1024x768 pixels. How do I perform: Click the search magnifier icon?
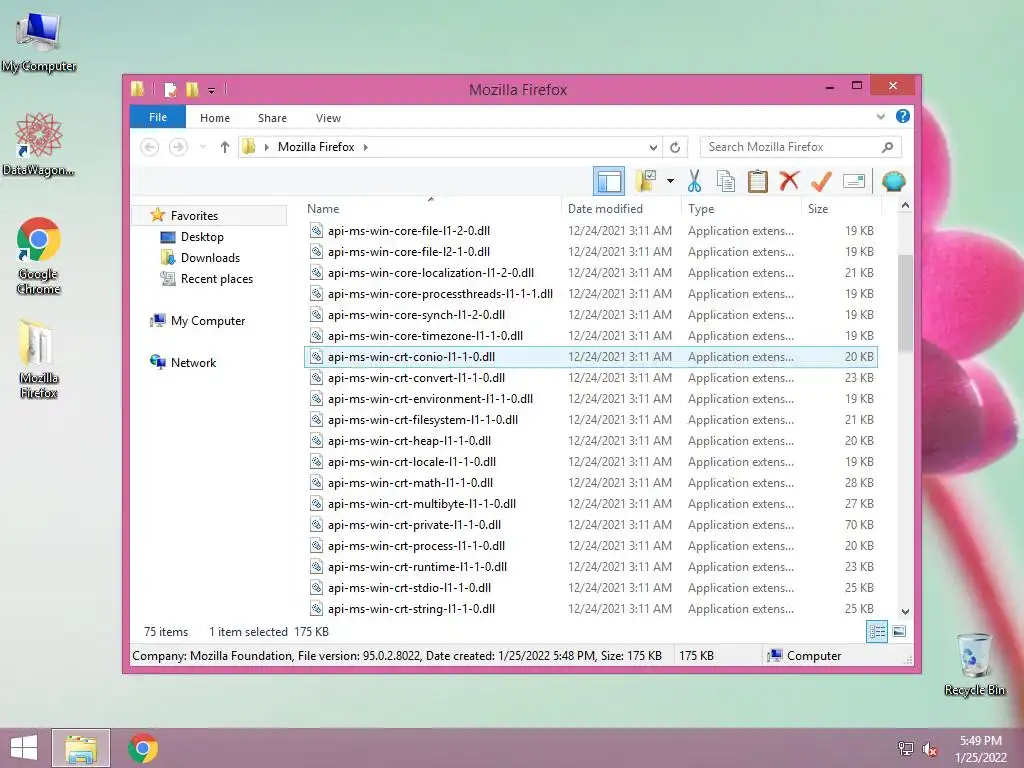tap(887, 147)
